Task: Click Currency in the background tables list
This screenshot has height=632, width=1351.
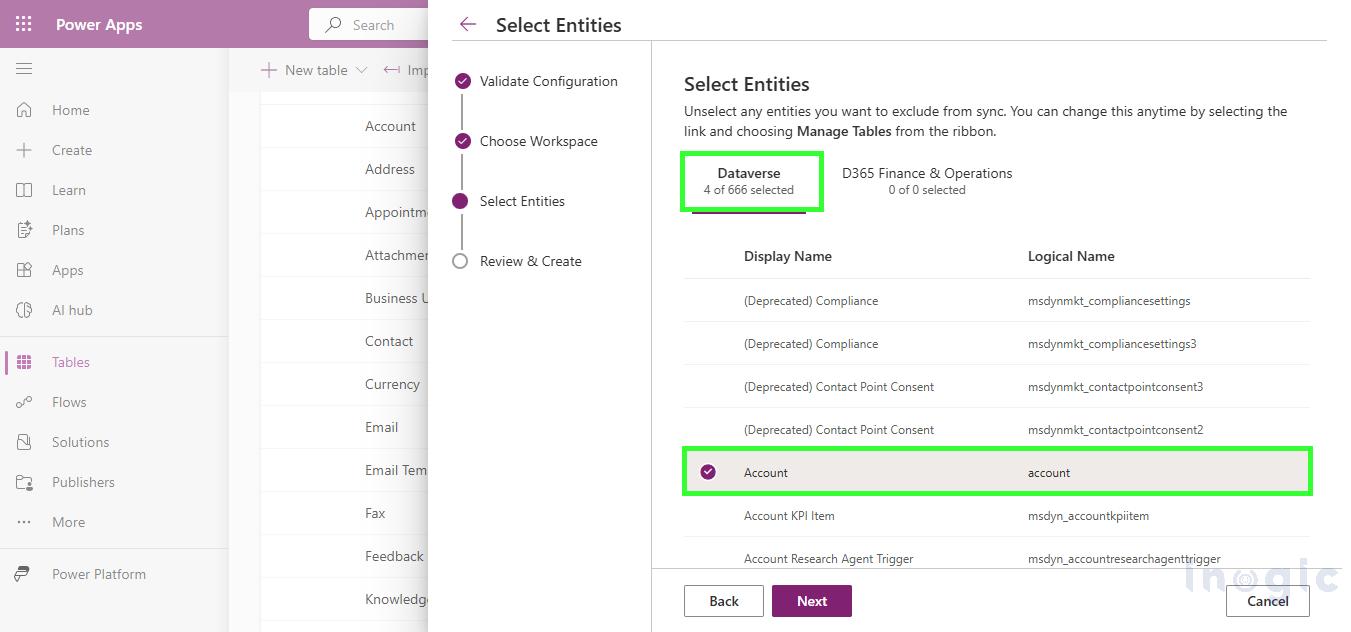Action: tap(392, 384)
